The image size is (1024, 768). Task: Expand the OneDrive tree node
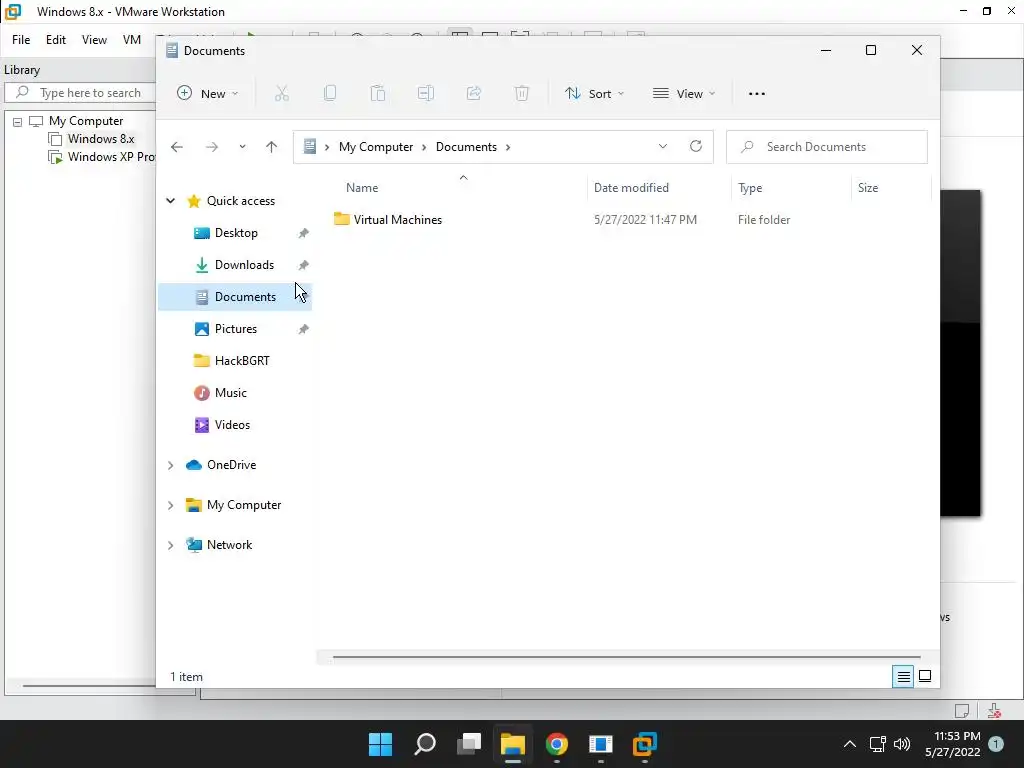pyautogui.click(x=170, y=465)
